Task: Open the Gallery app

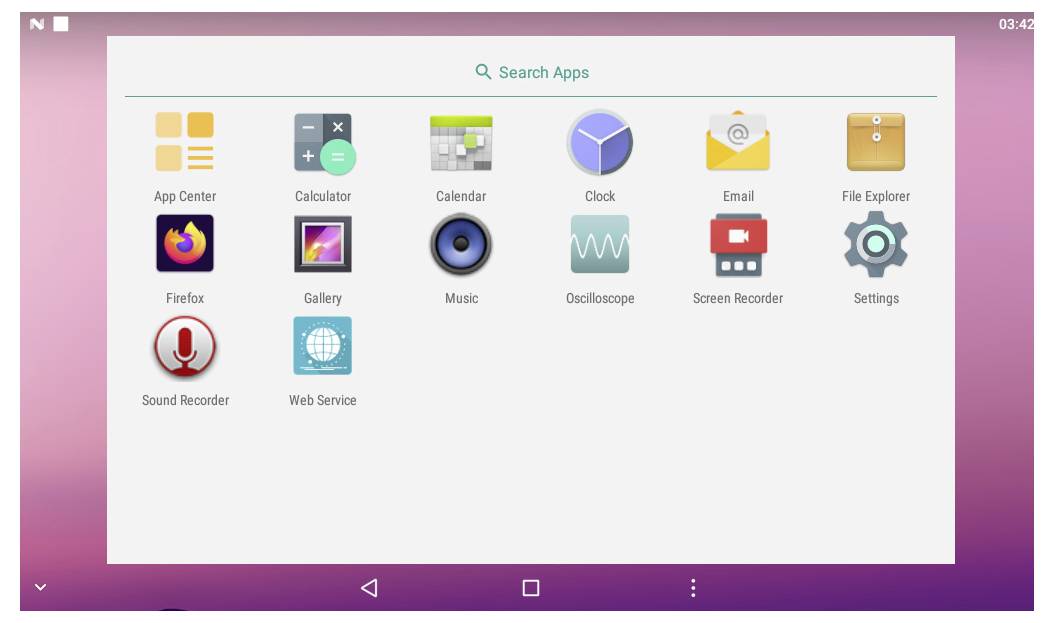Action: pyautogui.click(x=322, y=242)
